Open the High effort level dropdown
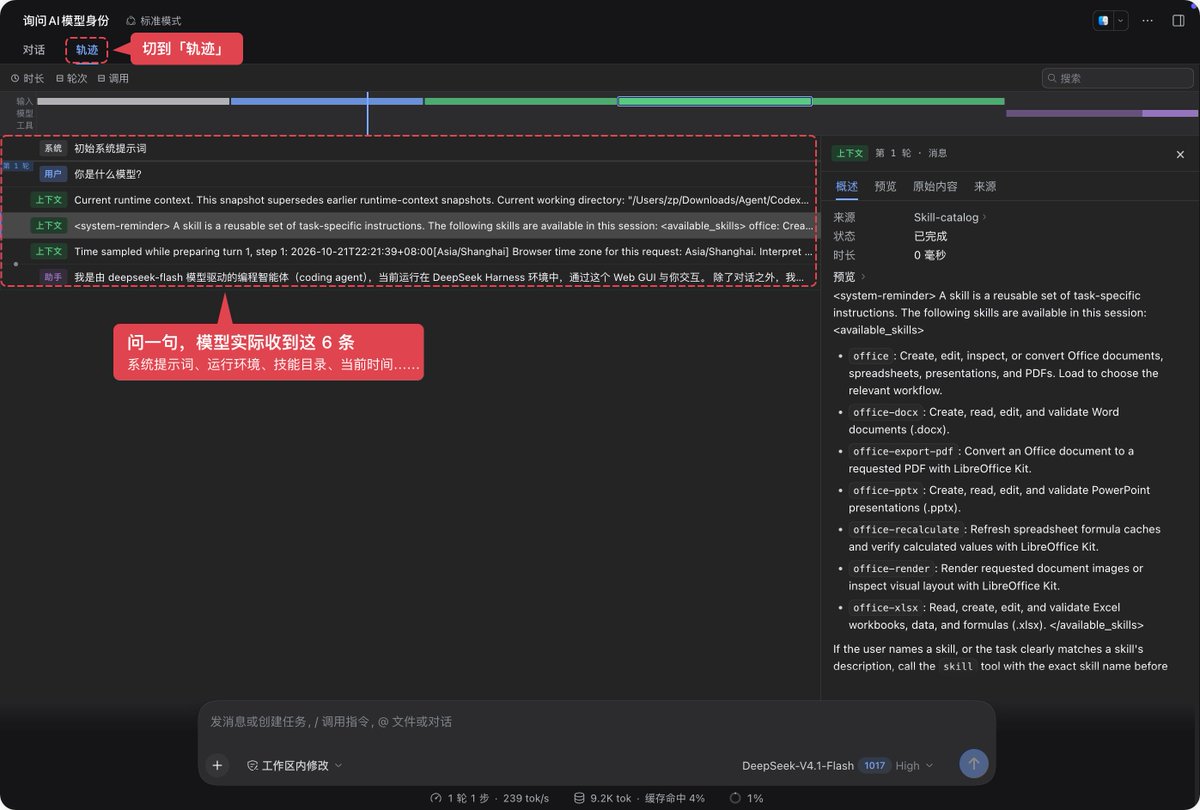This screenshot has height=810, width=1200. (x=914, y=766)
